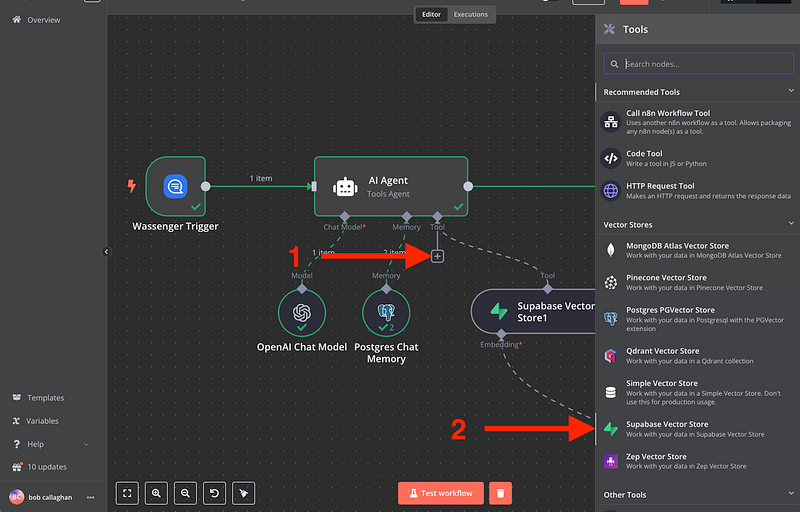Fit workflow to view
Image resolution: width=800 pixels, height=512 pixels.
click(x=128, y=493)
